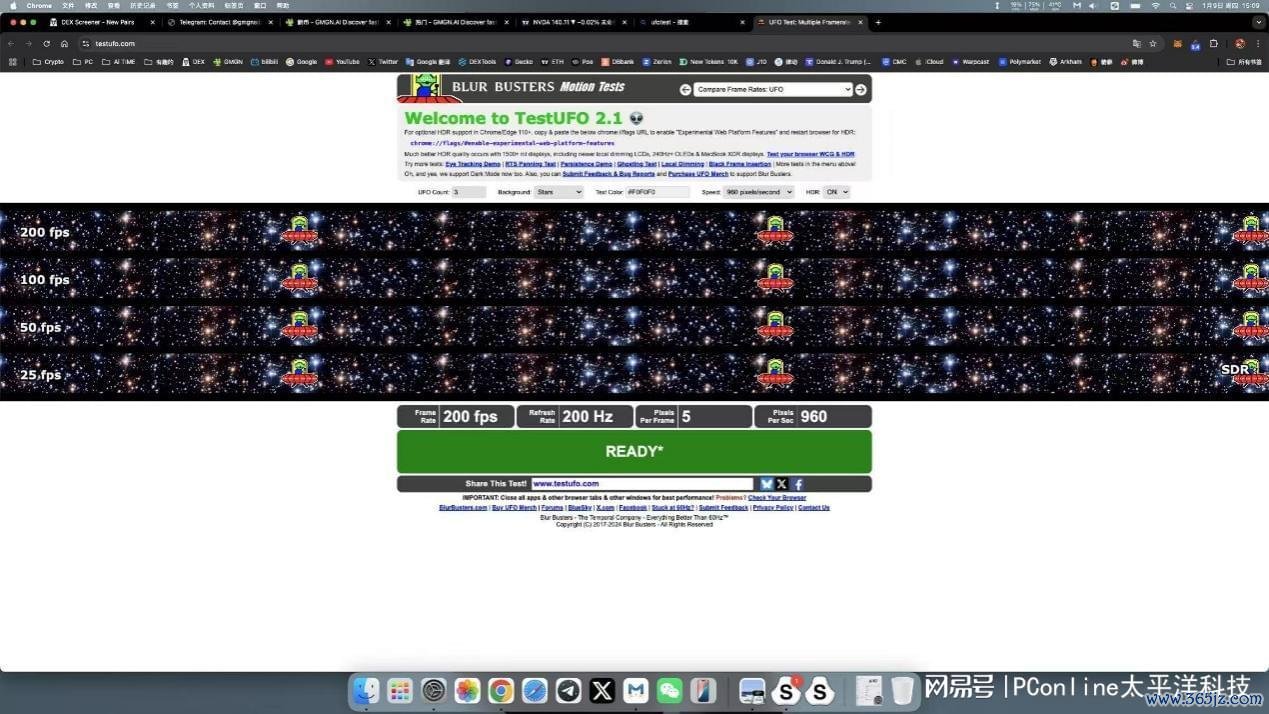Open the DEXTools bookmark

477,62
